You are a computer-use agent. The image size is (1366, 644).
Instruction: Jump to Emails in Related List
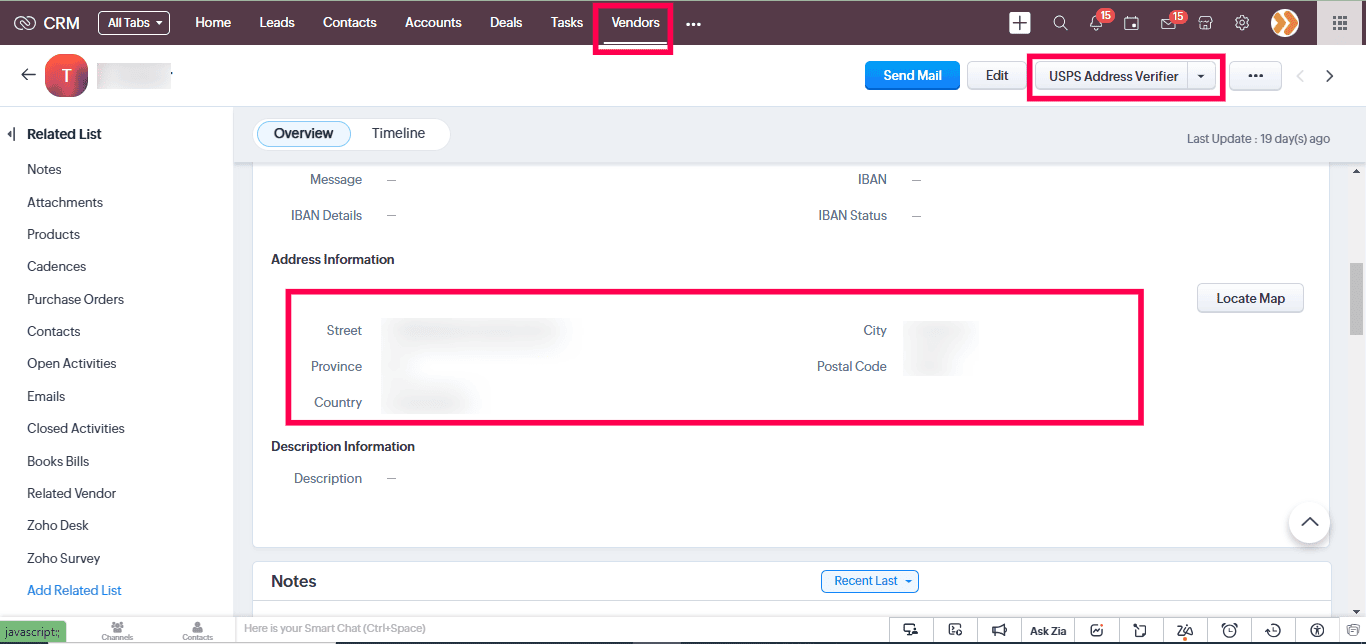46,396
